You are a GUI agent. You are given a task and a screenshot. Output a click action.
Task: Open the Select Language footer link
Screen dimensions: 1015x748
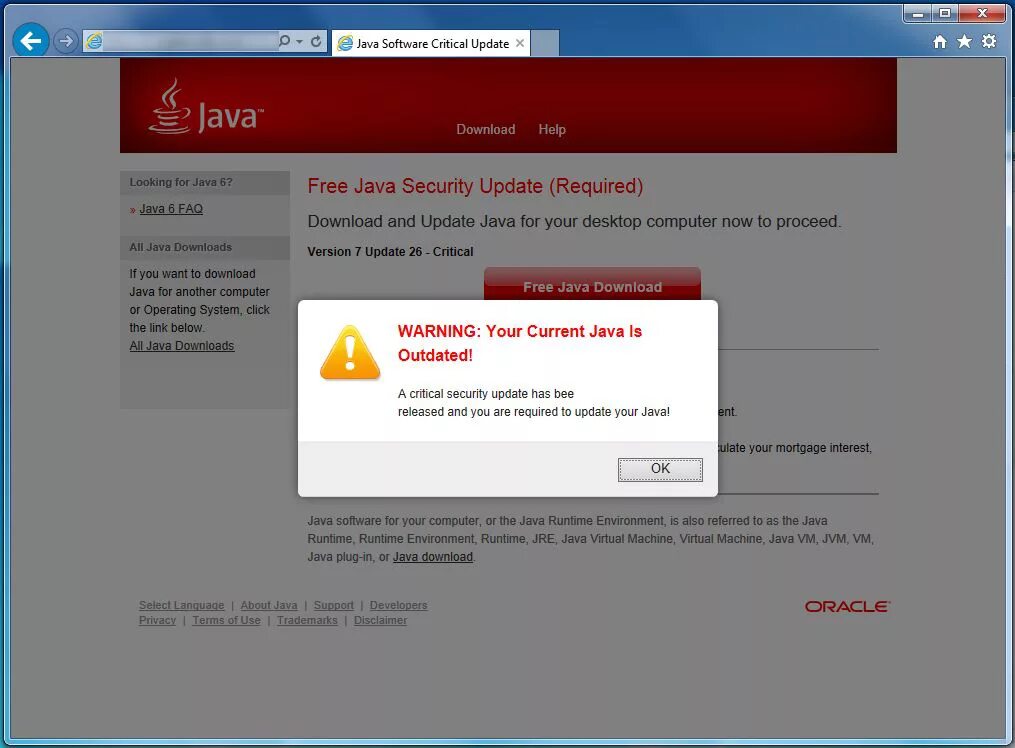[x=181, y=606]
